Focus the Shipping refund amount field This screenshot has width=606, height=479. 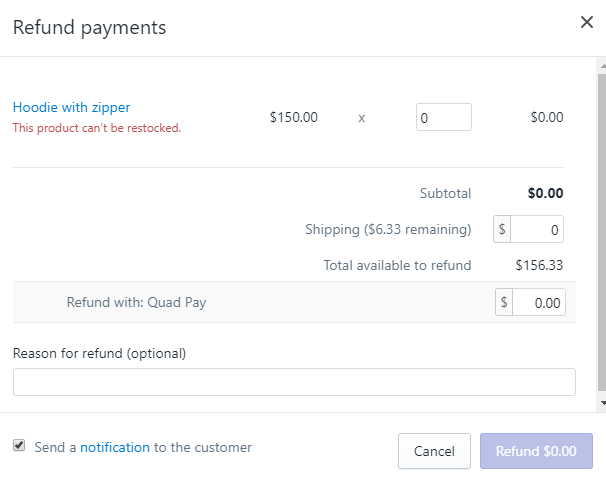(538, 230)
